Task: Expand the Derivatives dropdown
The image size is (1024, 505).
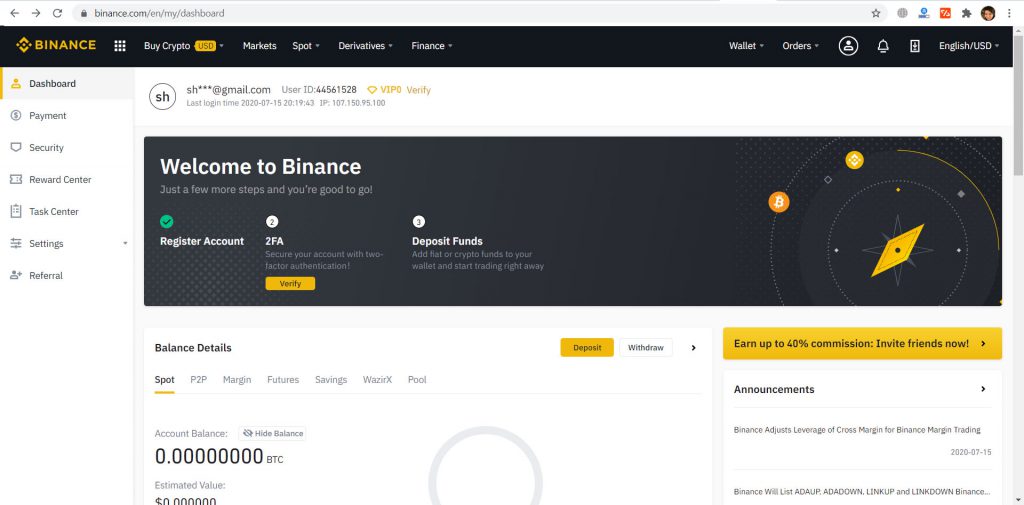Action: click(366, 46)
